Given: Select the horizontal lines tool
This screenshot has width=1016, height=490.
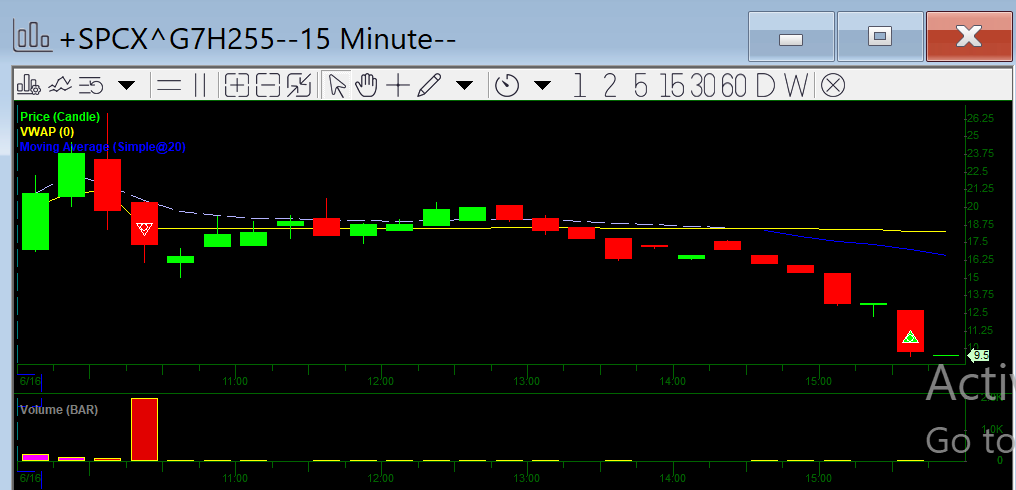Looking at the screenshot, I should 169,85.
